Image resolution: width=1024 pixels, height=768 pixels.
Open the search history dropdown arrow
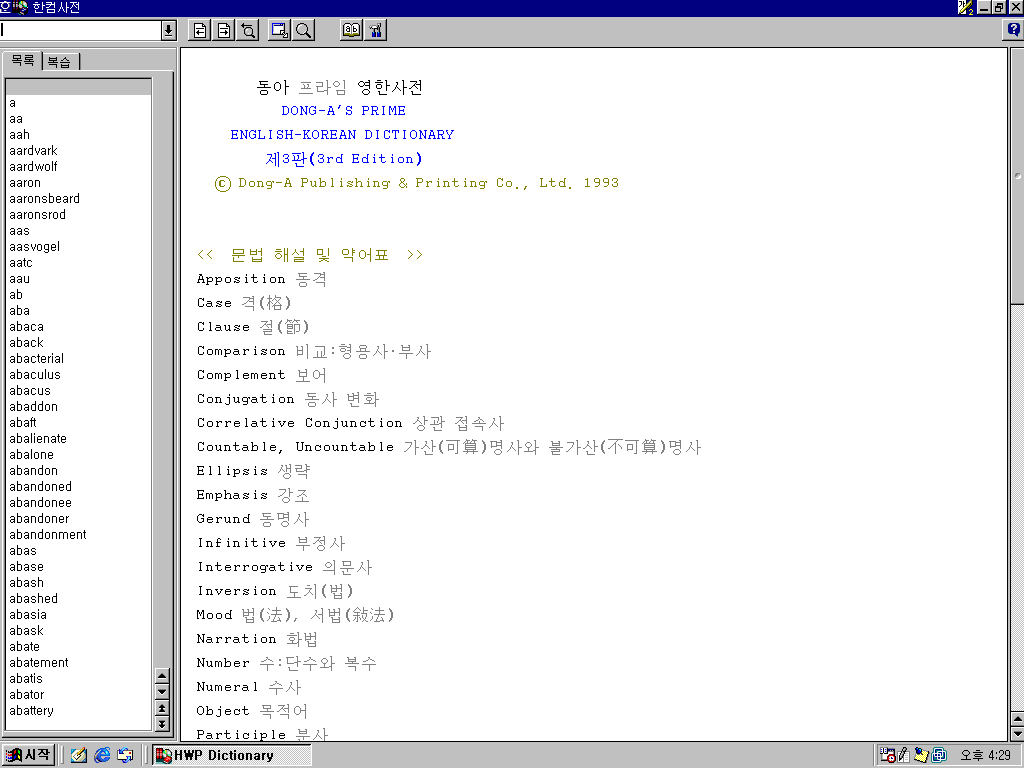point(168,30)
